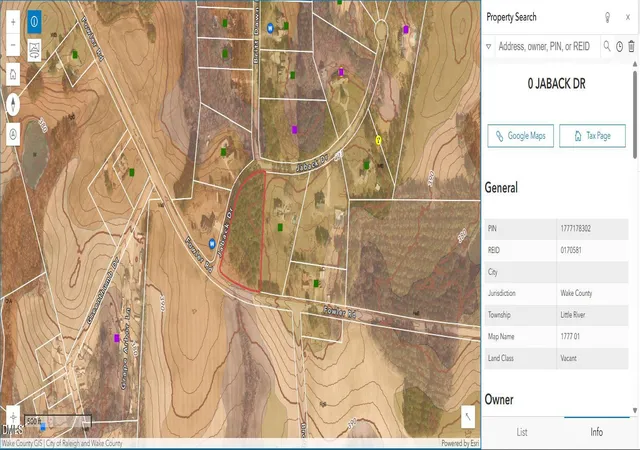This screenshot has width=640, height=450.
Task: Focus the Address, owner, PIN search field
Action: point(547,47)
